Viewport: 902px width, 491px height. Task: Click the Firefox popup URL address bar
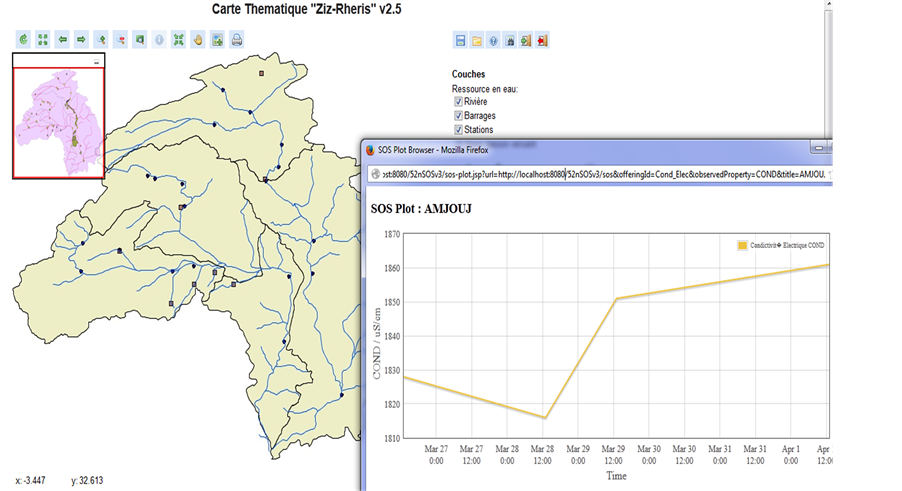coord(600,174)
